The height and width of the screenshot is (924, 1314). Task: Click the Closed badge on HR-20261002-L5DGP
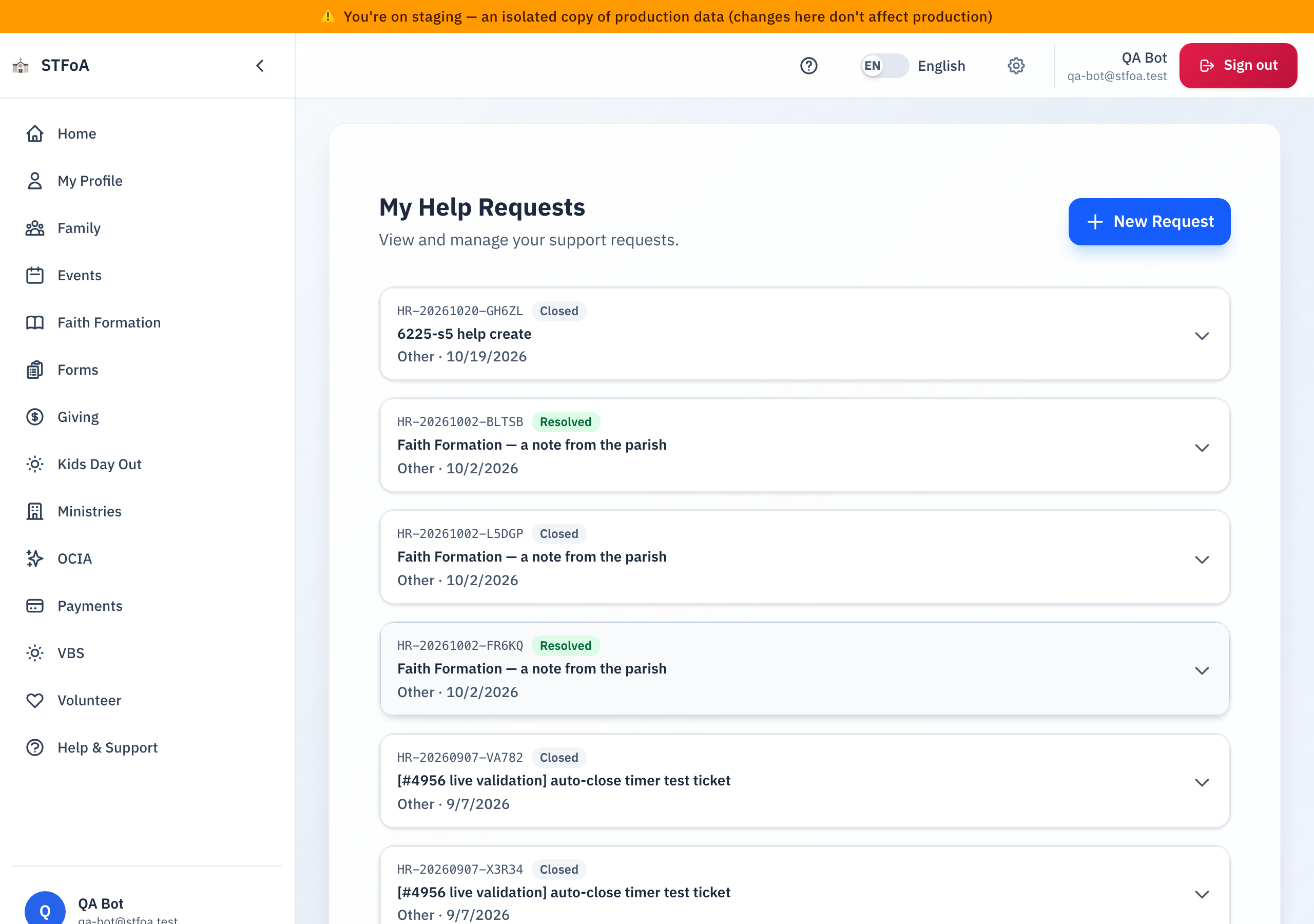pyautogui.click(x=558, y=533)
